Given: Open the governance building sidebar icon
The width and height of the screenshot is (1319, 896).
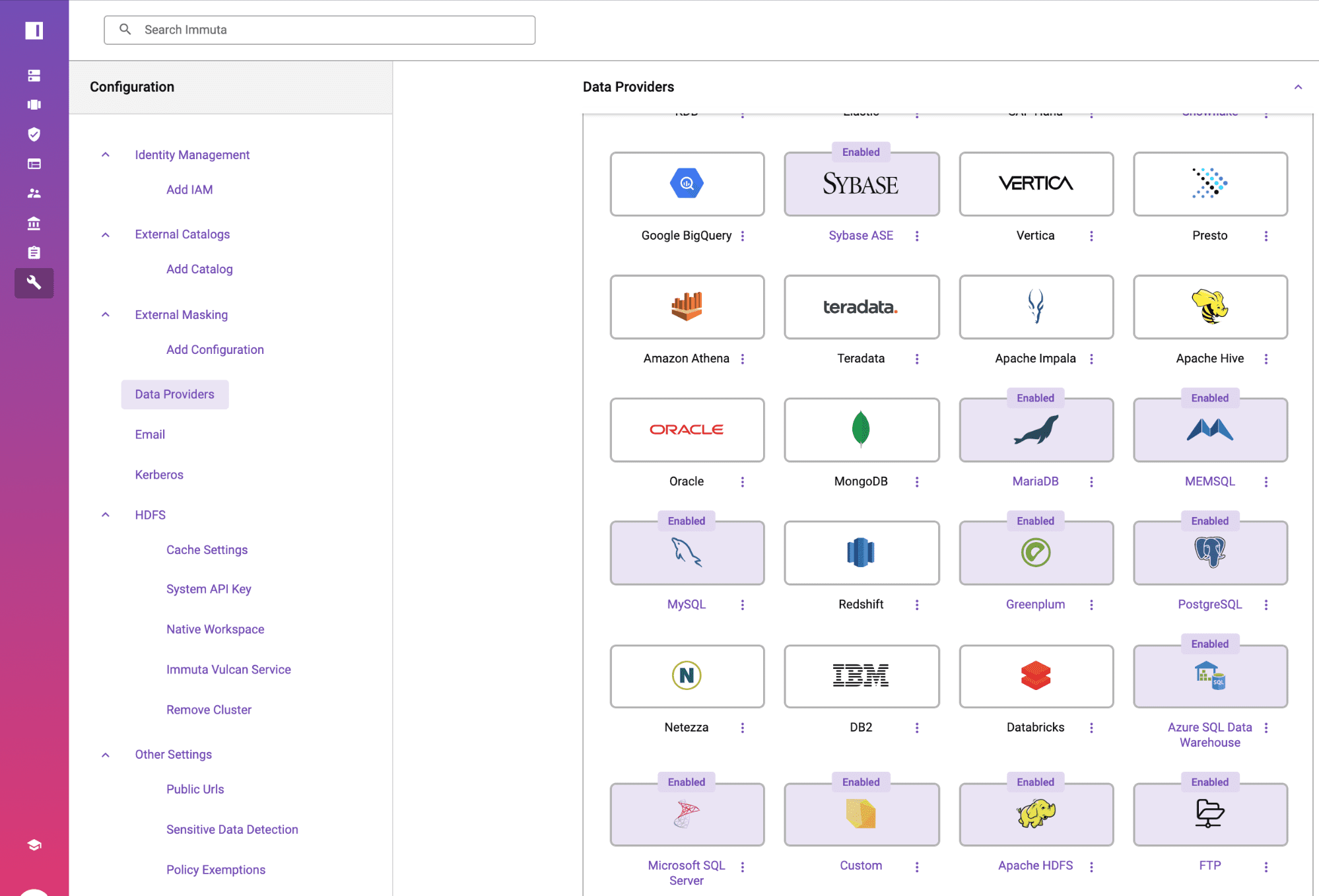Looking at the screenshot, I should coord(34,223).
